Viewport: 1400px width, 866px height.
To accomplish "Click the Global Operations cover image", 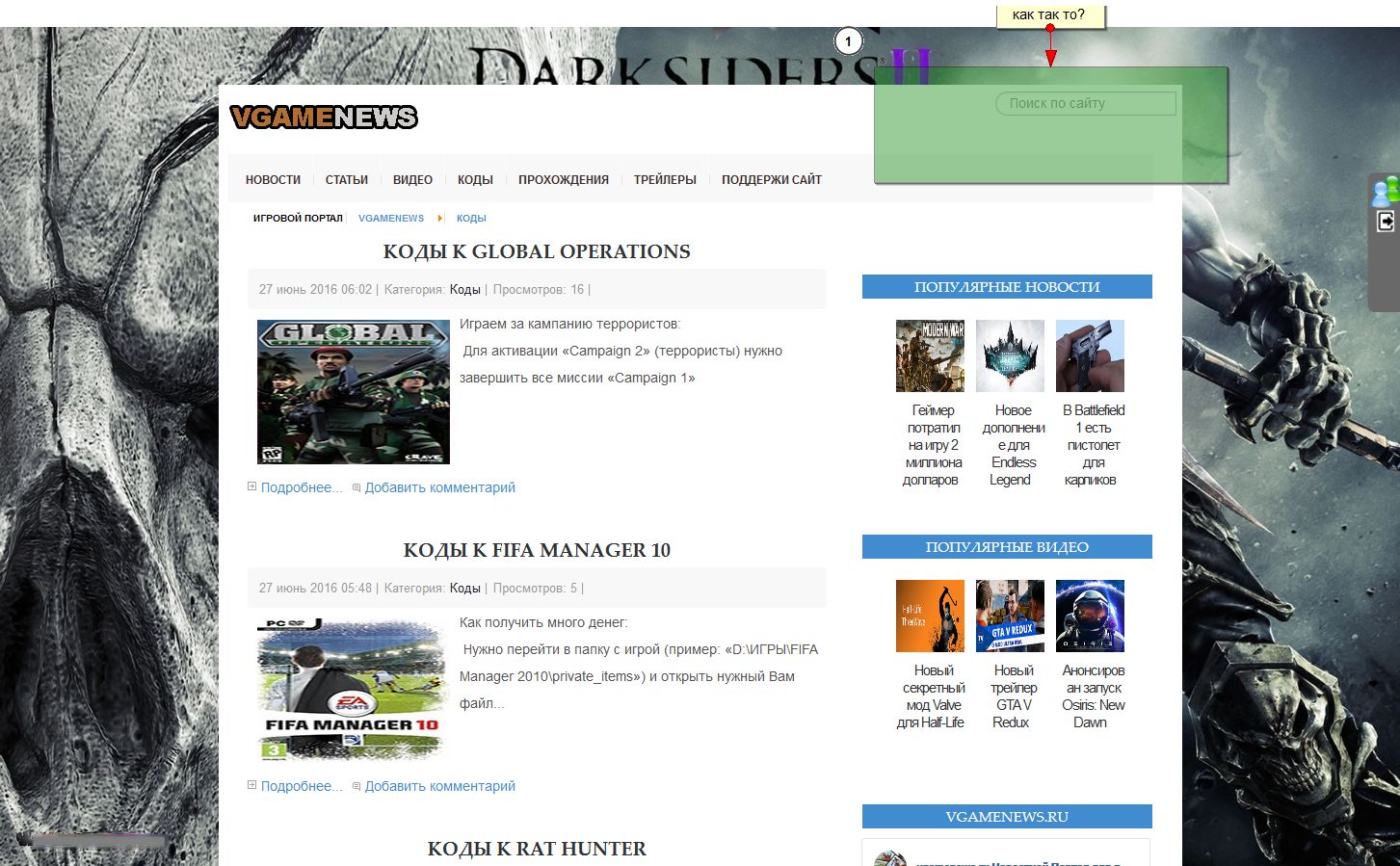I will click(354, 392).
